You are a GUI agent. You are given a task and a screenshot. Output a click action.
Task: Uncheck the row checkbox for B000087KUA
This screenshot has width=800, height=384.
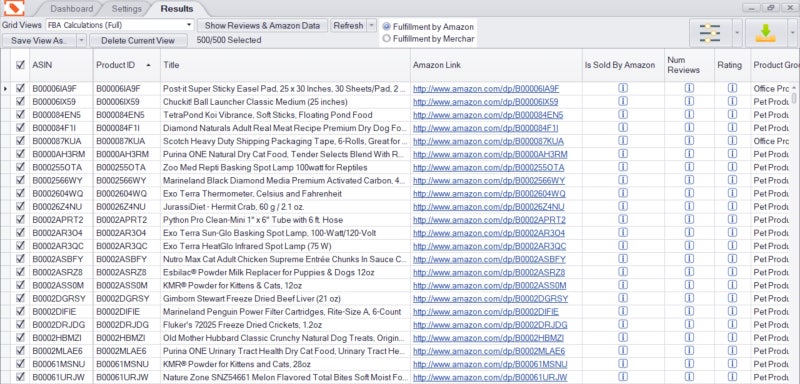pyautogui.click(x=20, y=141)
